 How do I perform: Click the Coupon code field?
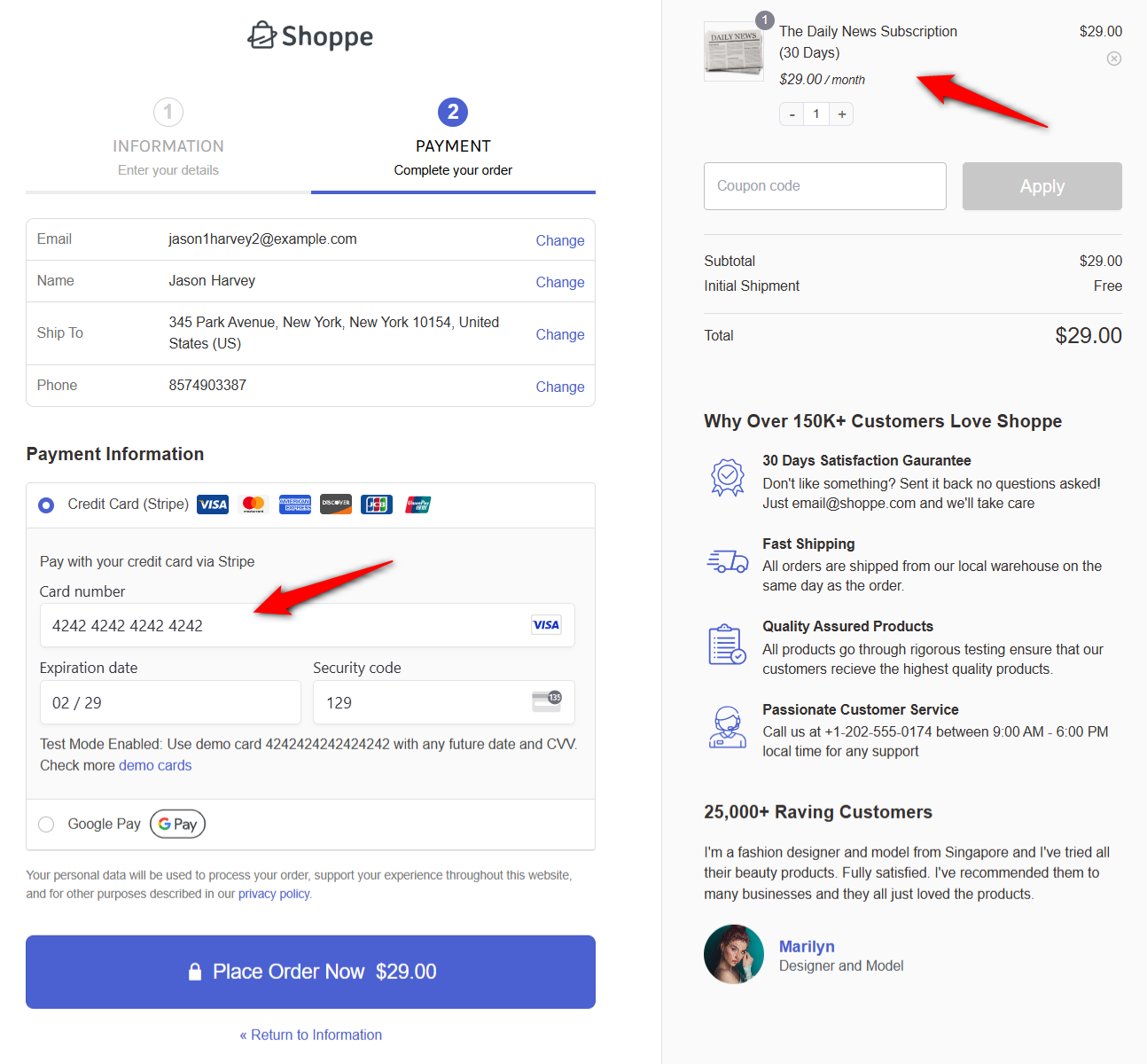pos(825,186)
